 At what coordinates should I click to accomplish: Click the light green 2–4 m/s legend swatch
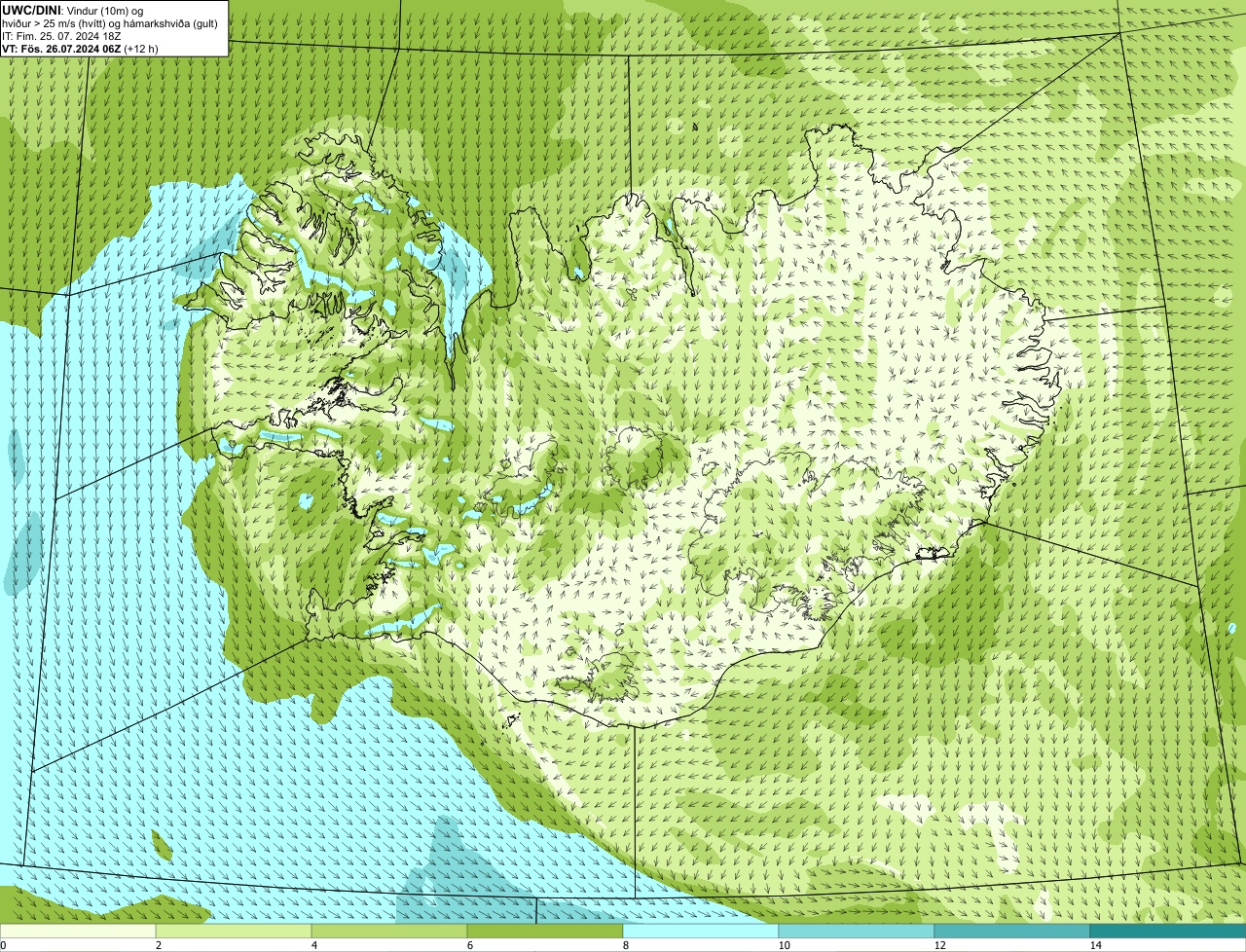(x=234, y=931)
